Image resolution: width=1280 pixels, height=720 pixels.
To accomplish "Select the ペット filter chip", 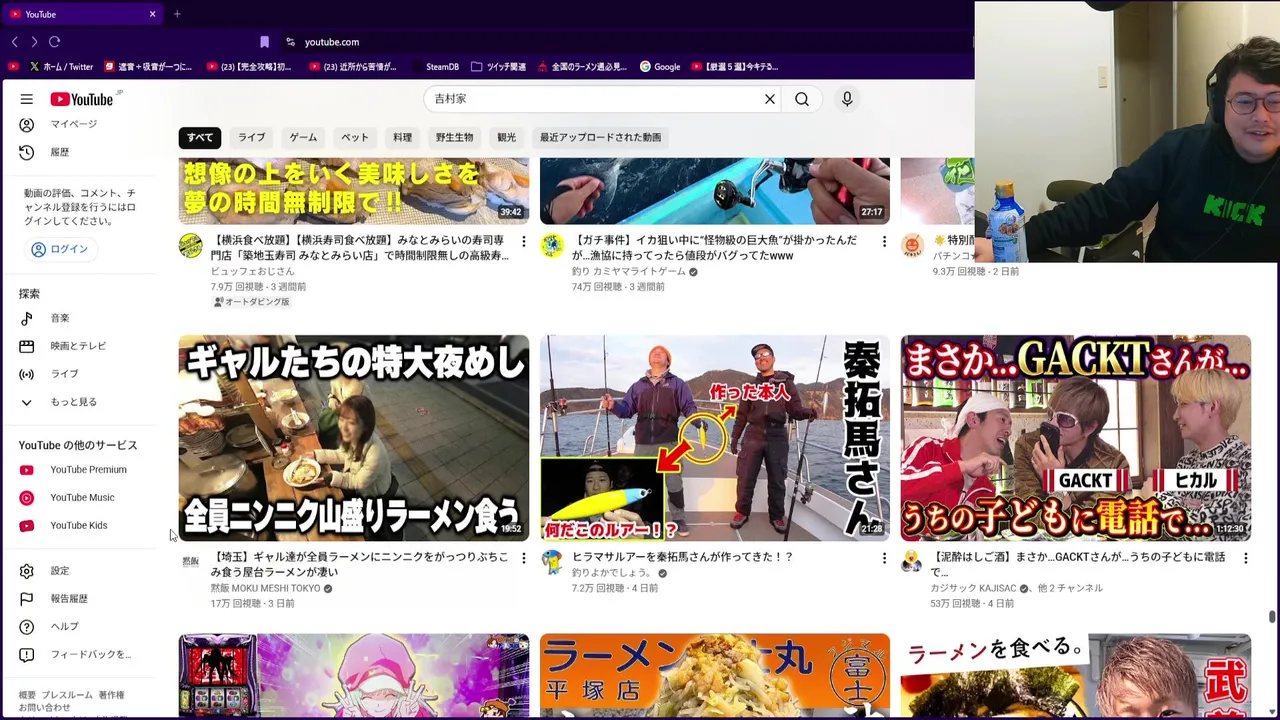I will [355, 137].
